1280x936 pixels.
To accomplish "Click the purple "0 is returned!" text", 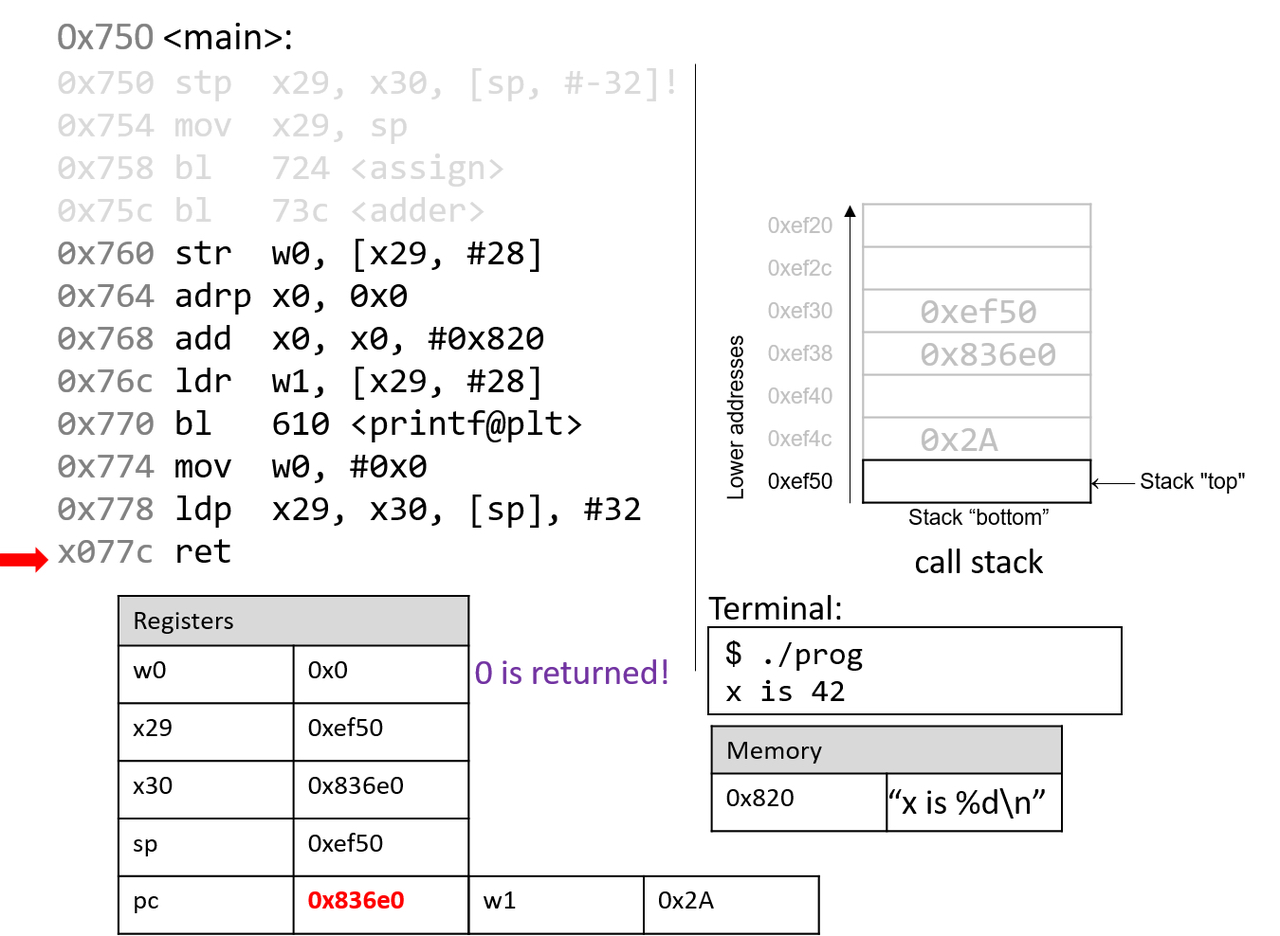I will [x=572, y=672].
